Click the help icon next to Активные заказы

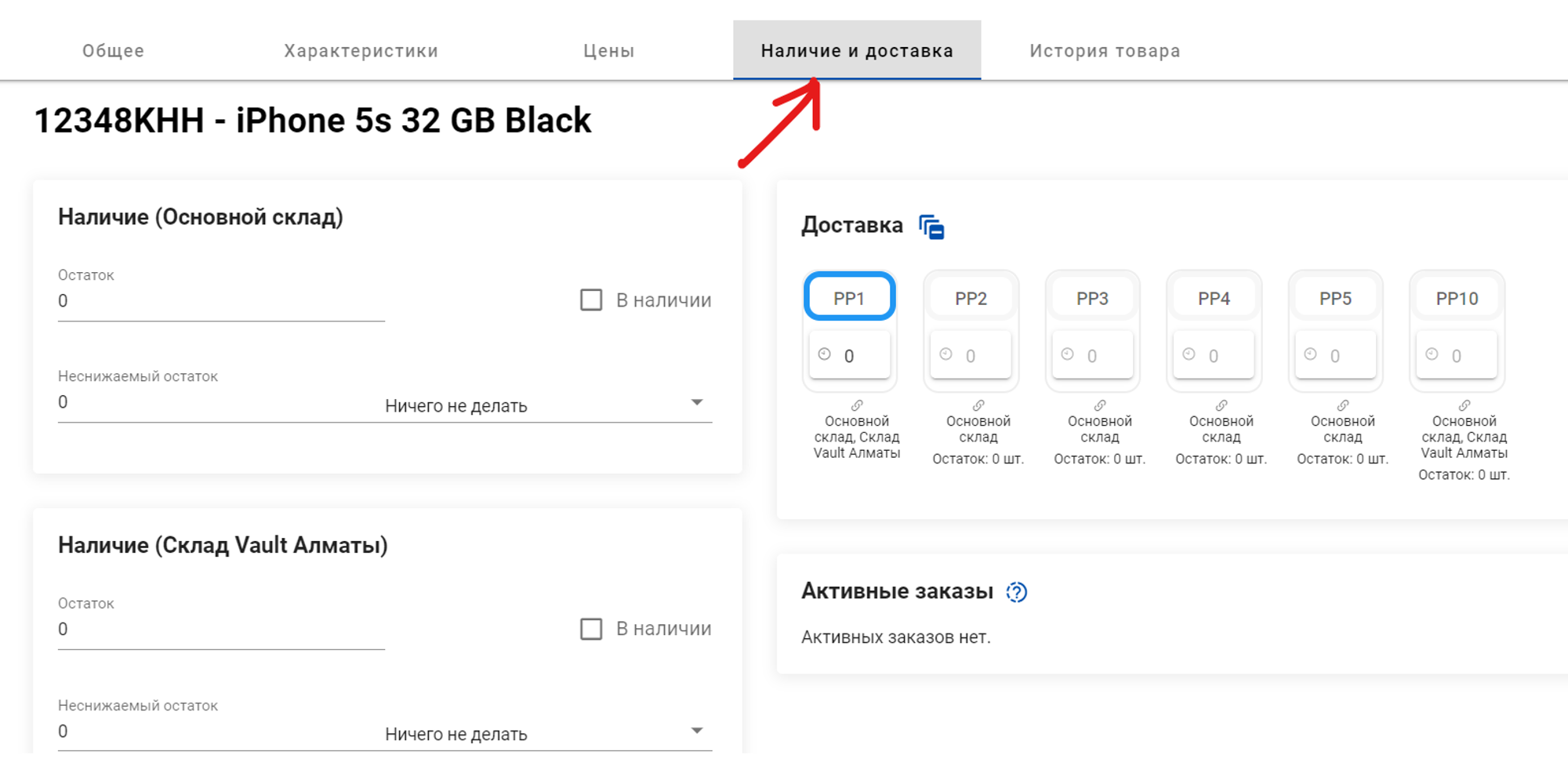point(1017,592)
